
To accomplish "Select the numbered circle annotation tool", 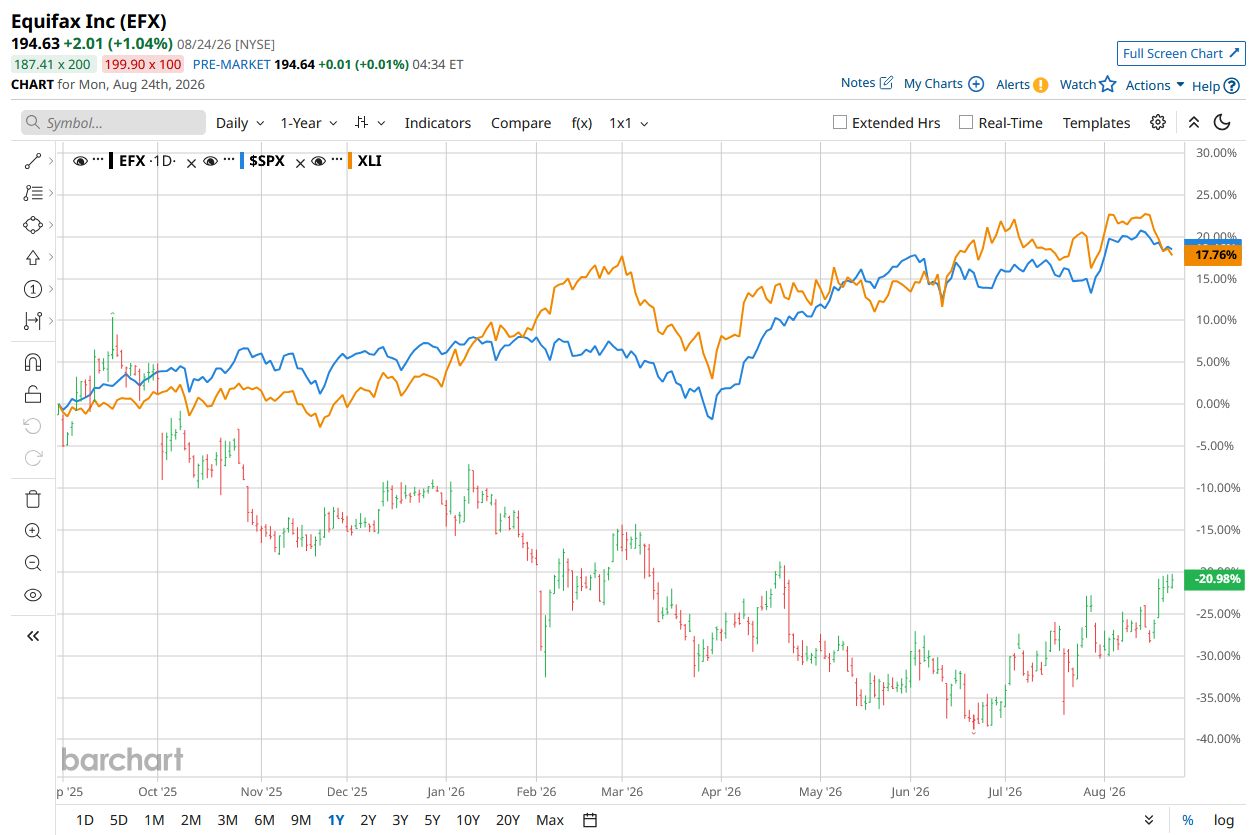I will (x=32, y=289).
